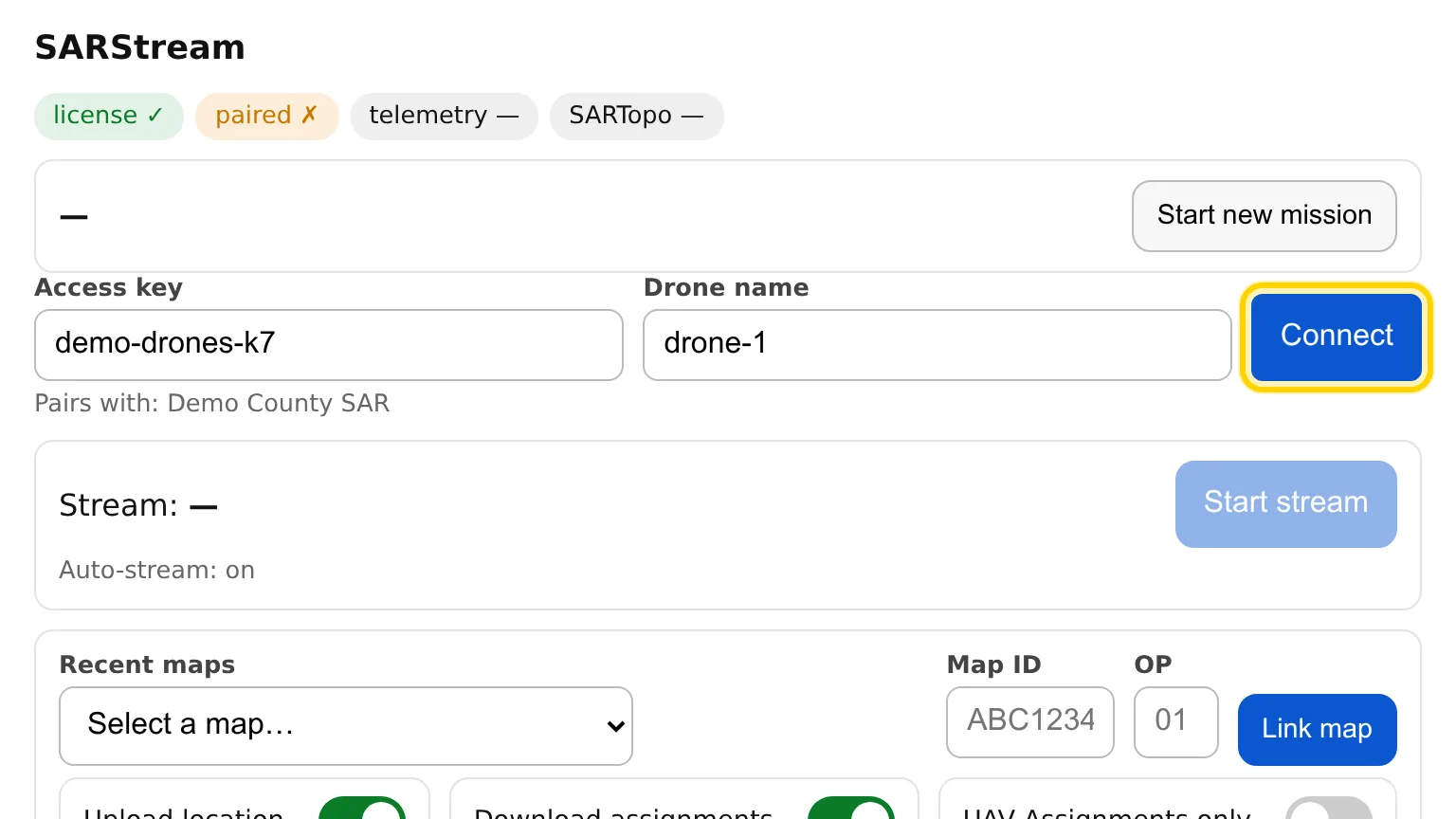
Task: Click the Link map button
Action: coord(1317,729)
